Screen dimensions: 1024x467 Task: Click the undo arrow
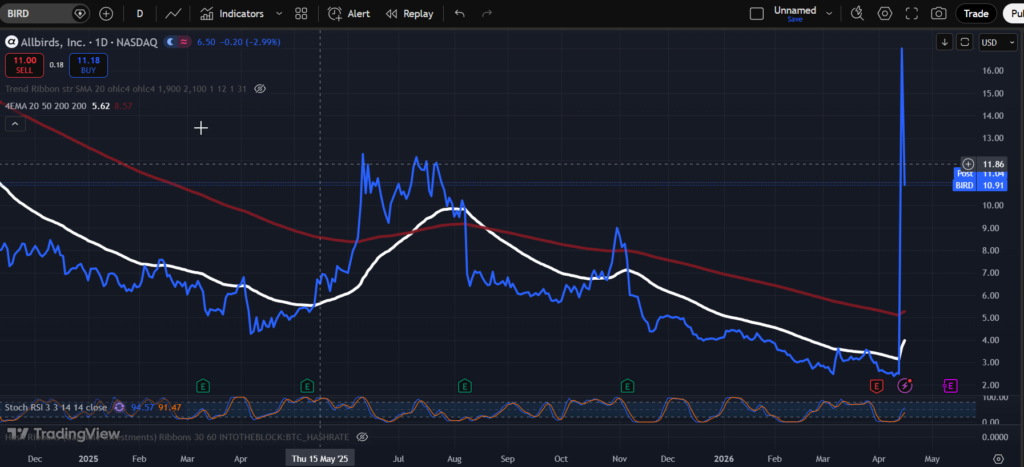pos(459,14)
